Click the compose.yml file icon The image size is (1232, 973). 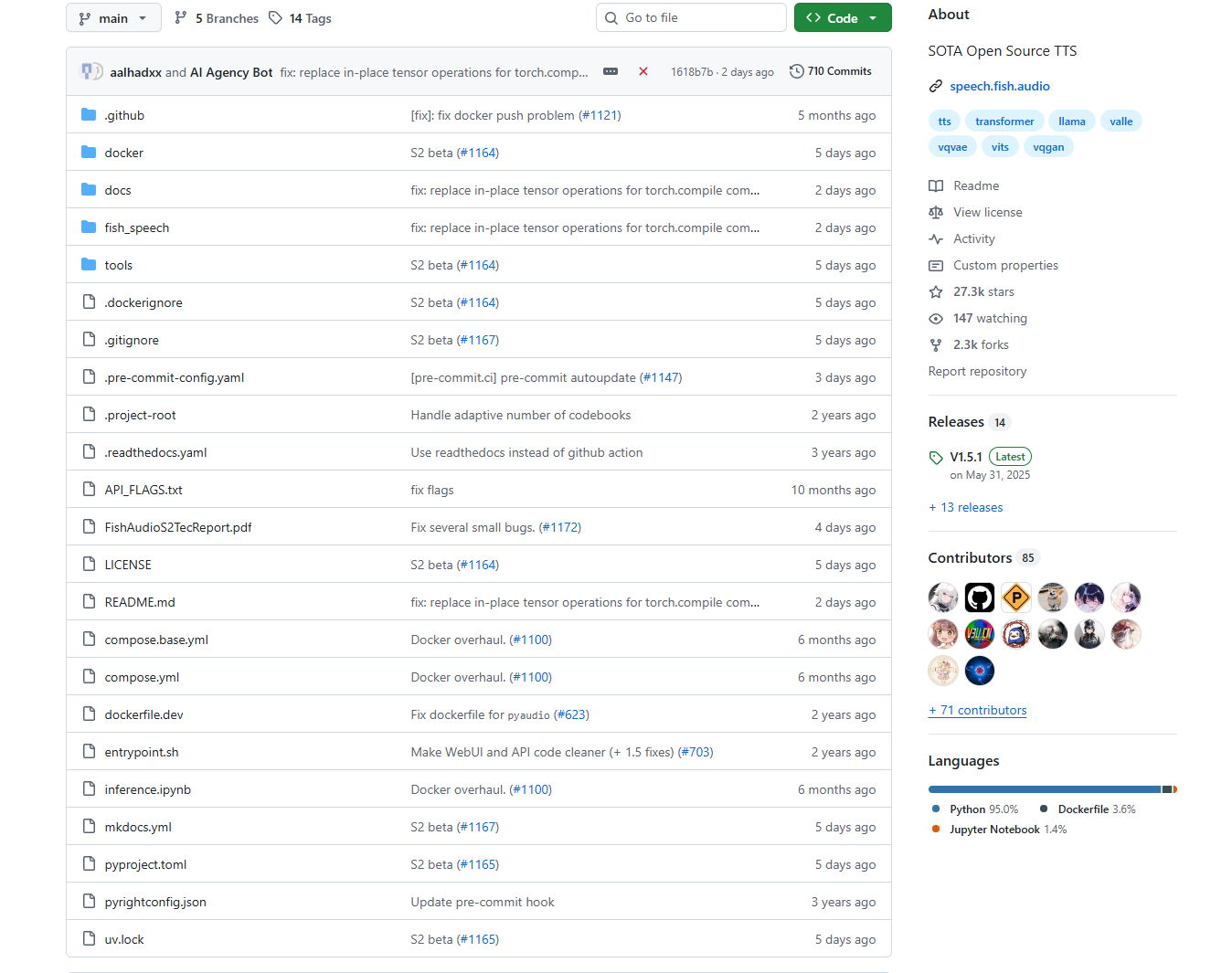(x=89, y=677)
